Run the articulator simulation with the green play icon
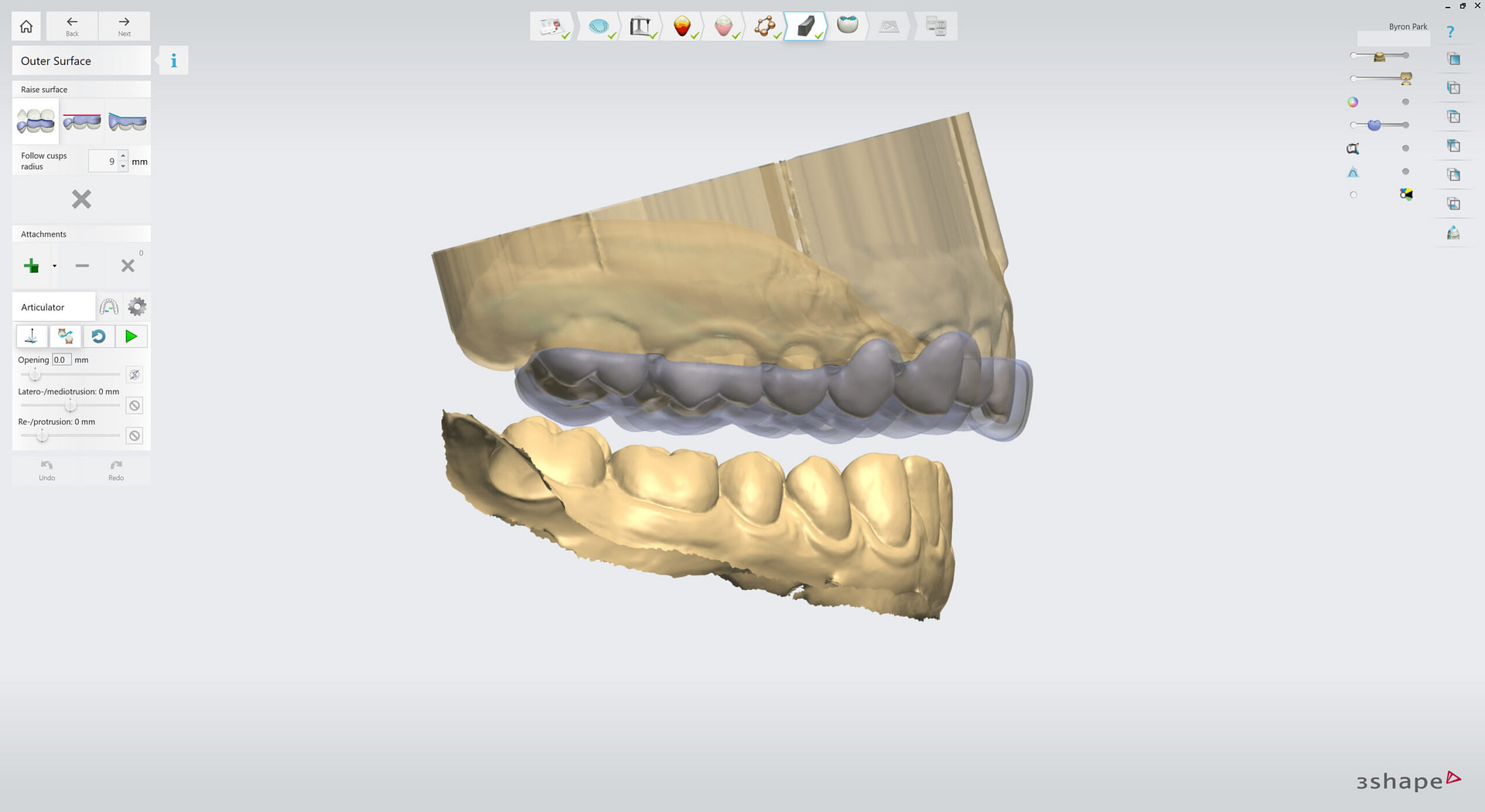1485x812 pixels. 131,336
